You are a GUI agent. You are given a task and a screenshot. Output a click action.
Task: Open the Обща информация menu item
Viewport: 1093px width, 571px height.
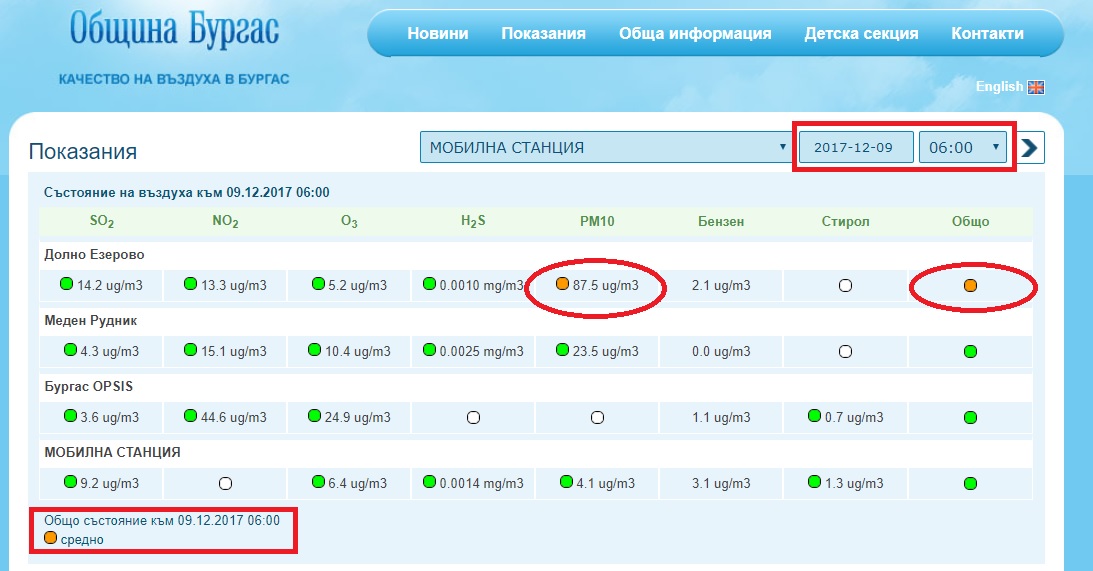(695, 33)
